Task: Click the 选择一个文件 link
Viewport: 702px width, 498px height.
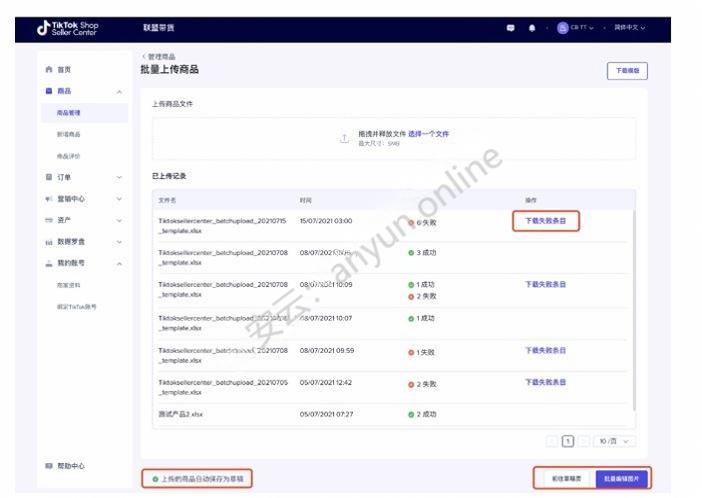Action: [428, 133]
